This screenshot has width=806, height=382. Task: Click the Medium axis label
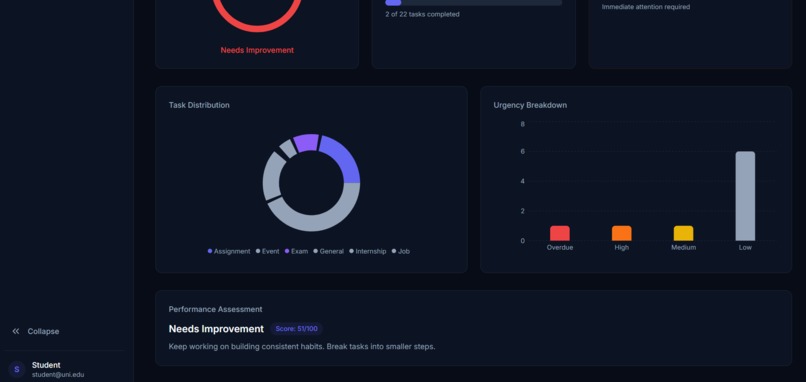(x=683, y=247)
